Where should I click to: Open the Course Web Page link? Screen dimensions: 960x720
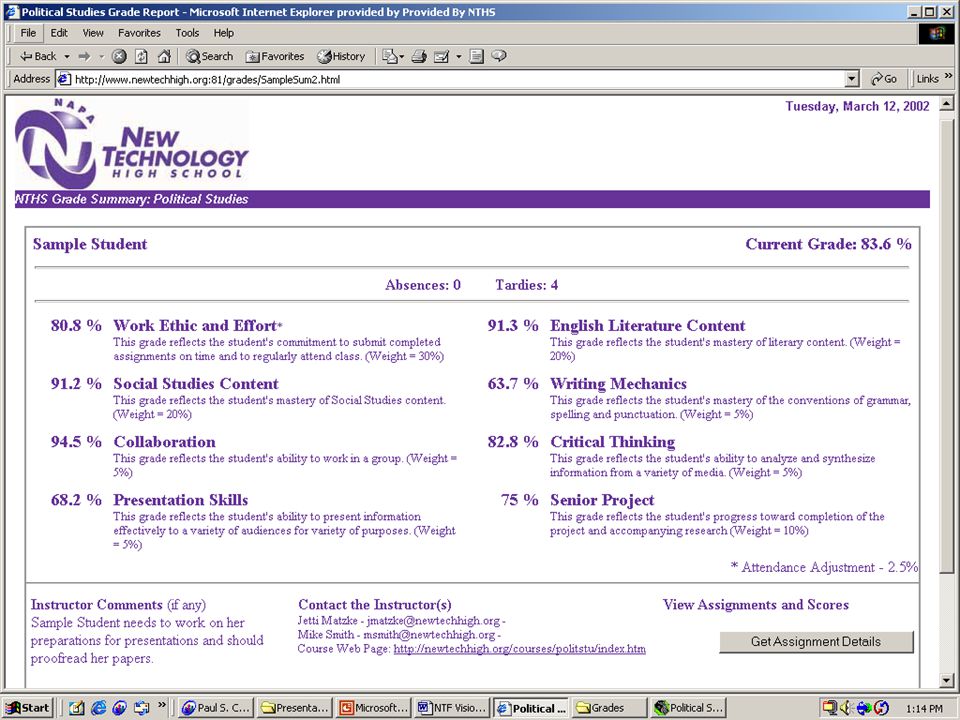(x=519, y=648)
